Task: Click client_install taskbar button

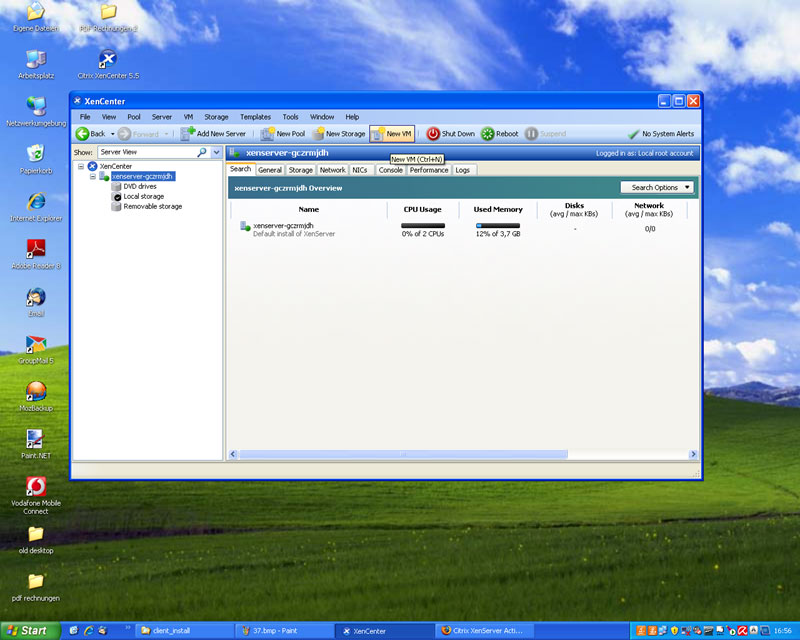Action: 186,631
